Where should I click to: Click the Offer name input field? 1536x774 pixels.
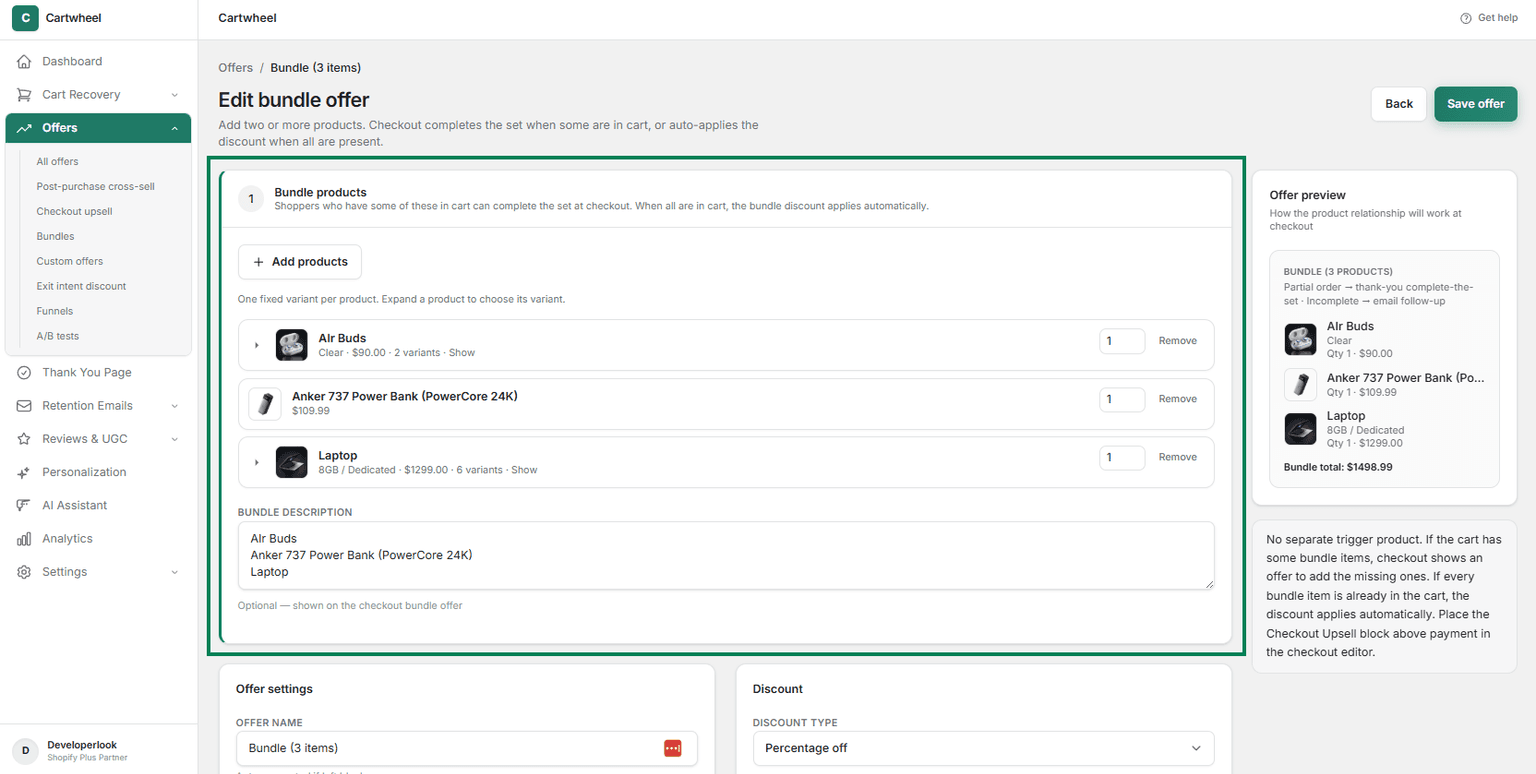point(467,748)
